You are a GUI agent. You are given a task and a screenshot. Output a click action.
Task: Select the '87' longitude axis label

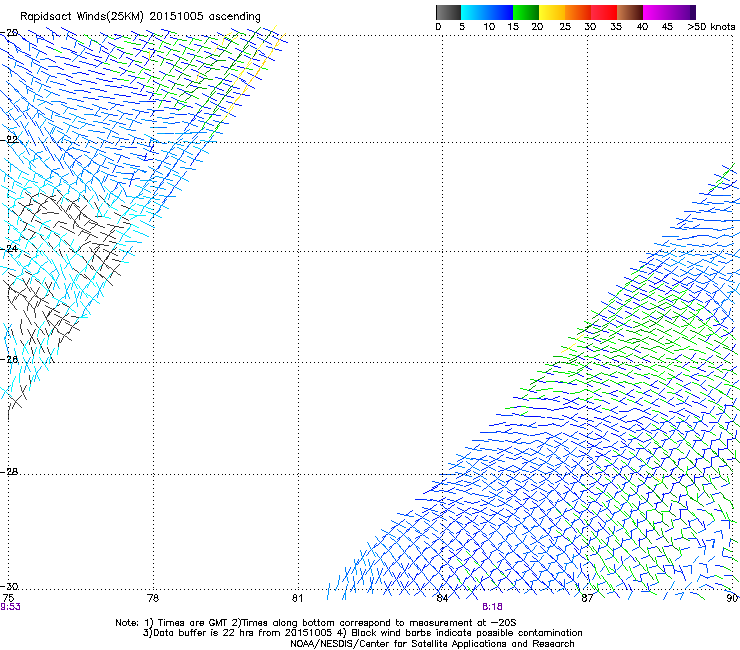tap(587, 598)
